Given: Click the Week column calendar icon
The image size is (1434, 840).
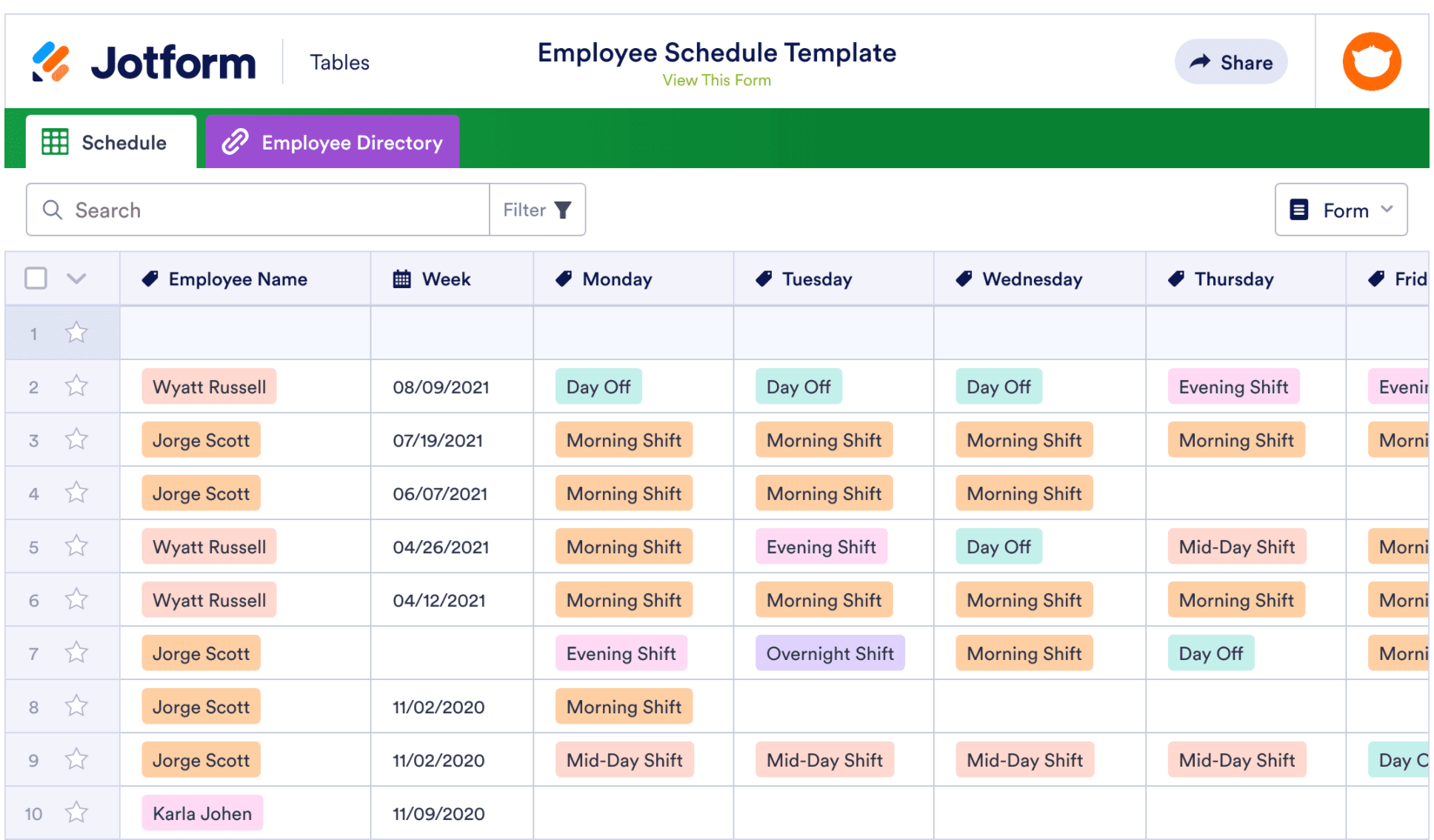Looking at the screenshot, I should (x=401, y=279).
